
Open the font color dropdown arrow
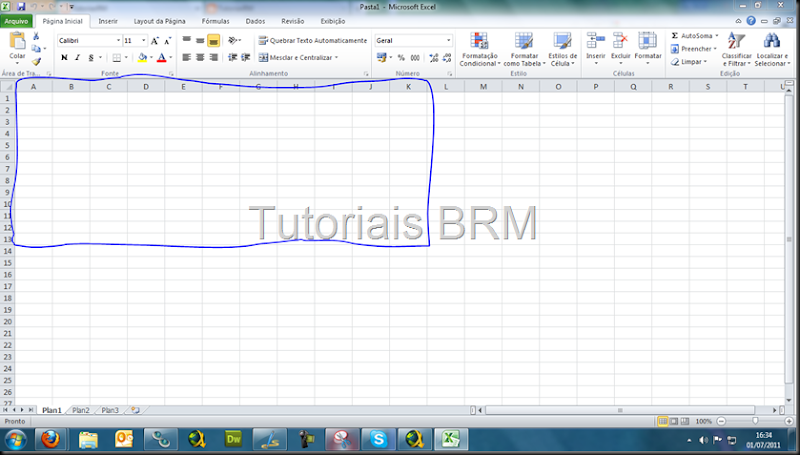pos(170,58)
